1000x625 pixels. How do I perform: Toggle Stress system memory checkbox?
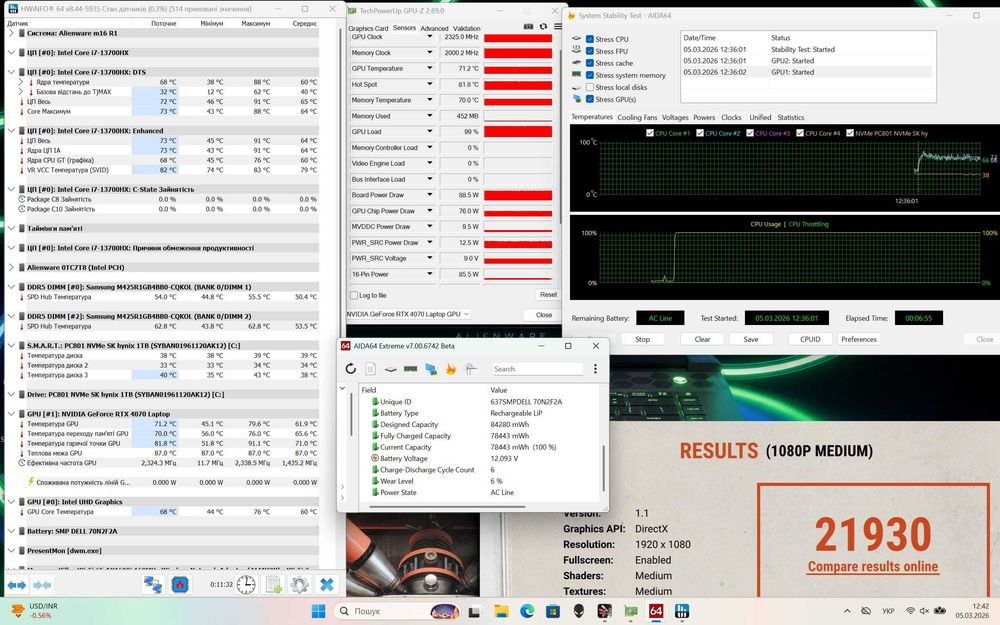(590, 75)
